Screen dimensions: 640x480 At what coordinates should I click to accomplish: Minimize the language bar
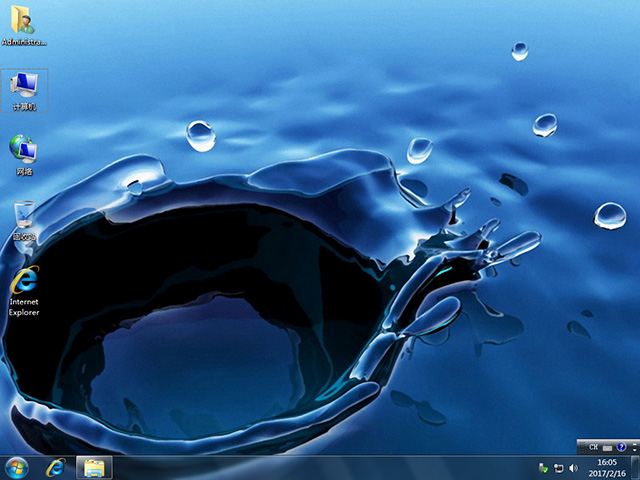(x=635, y=444)
